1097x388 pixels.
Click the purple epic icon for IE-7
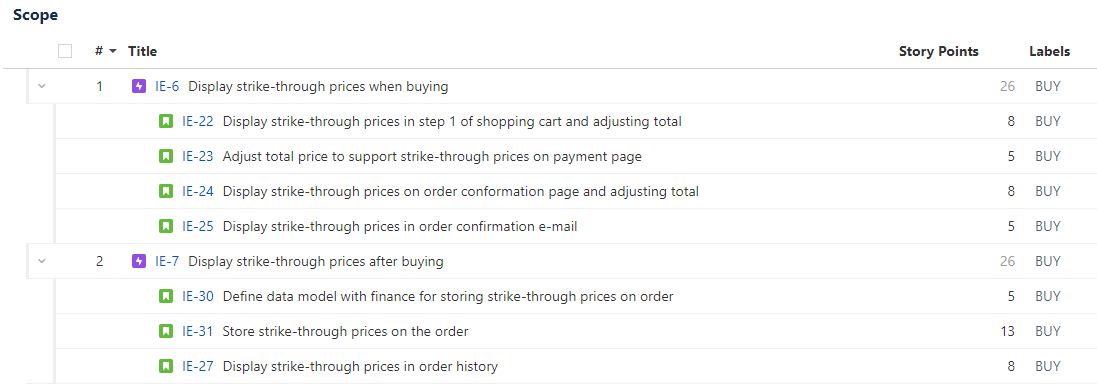pos(139,261)
